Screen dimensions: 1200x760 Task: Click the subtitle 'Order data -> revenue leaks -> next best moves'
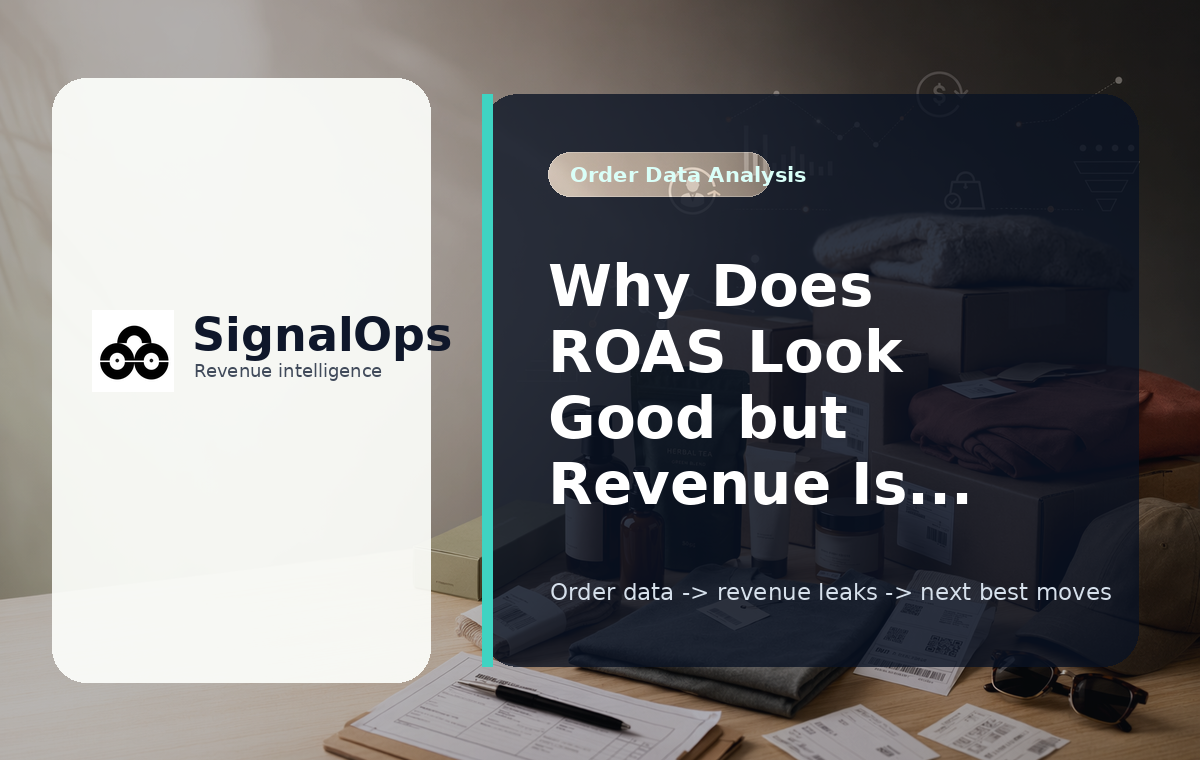pos(830,592)
